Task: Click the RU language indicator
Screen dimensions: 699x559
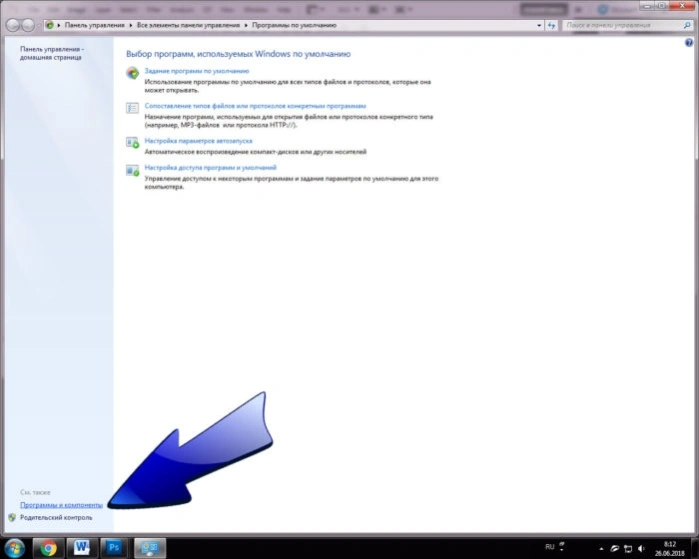Action: point(550,547)
